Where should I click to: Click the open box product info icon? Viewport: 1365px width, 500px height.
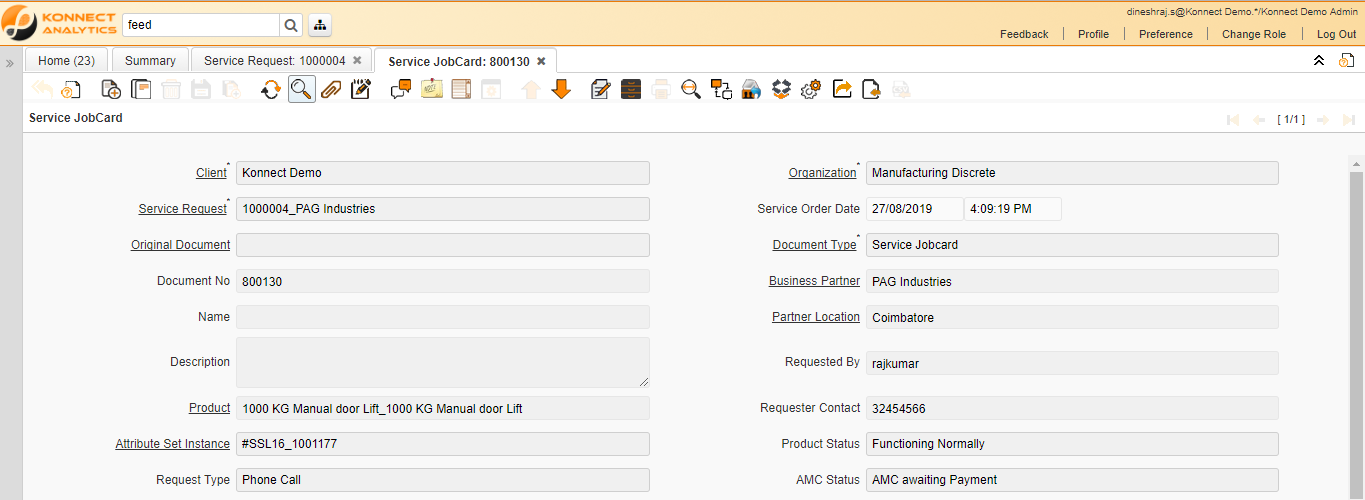tap(782, 89)
